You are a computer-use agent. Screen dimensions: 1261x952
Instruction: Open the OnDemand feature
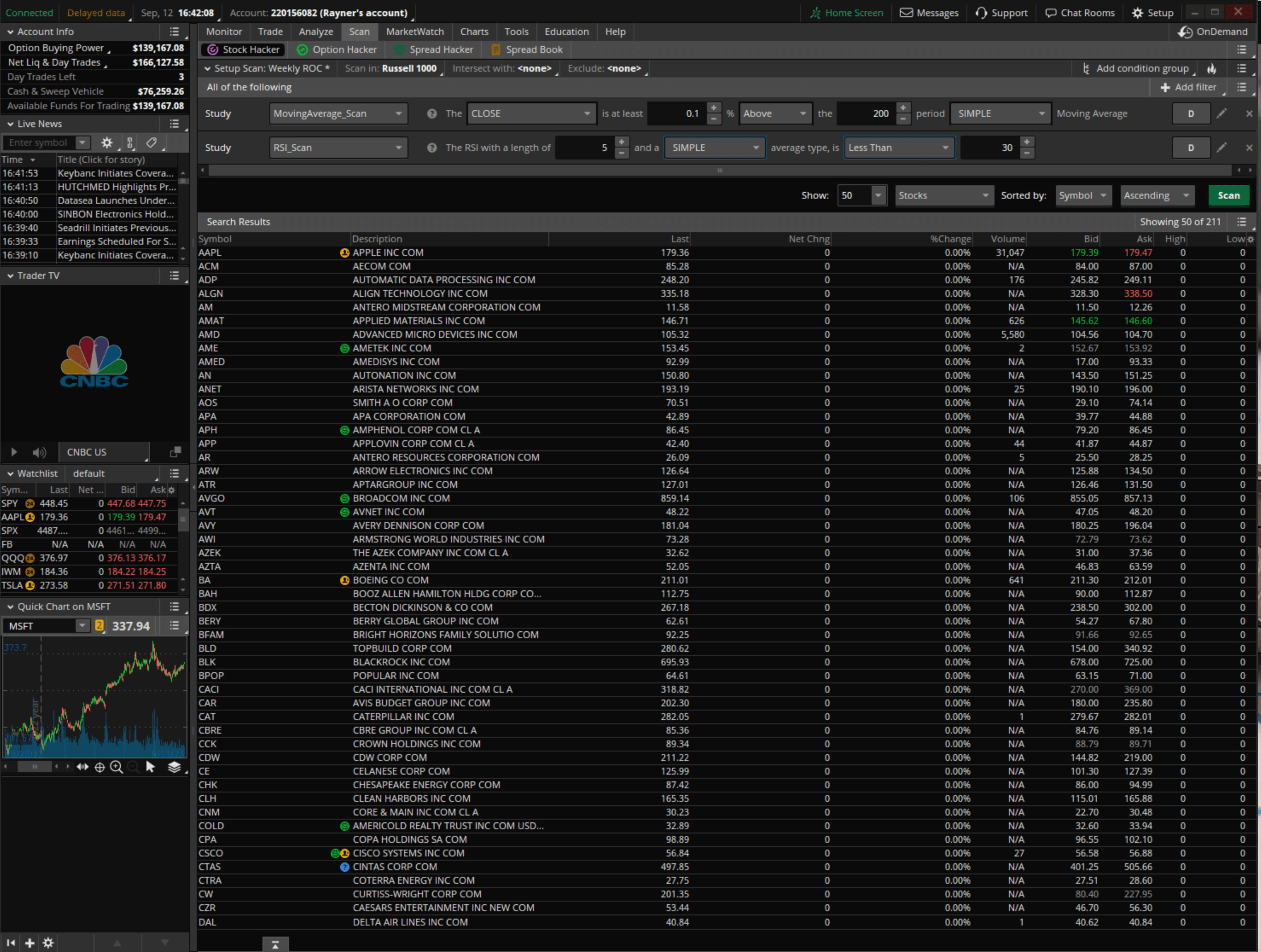[x=1212, y=32]
